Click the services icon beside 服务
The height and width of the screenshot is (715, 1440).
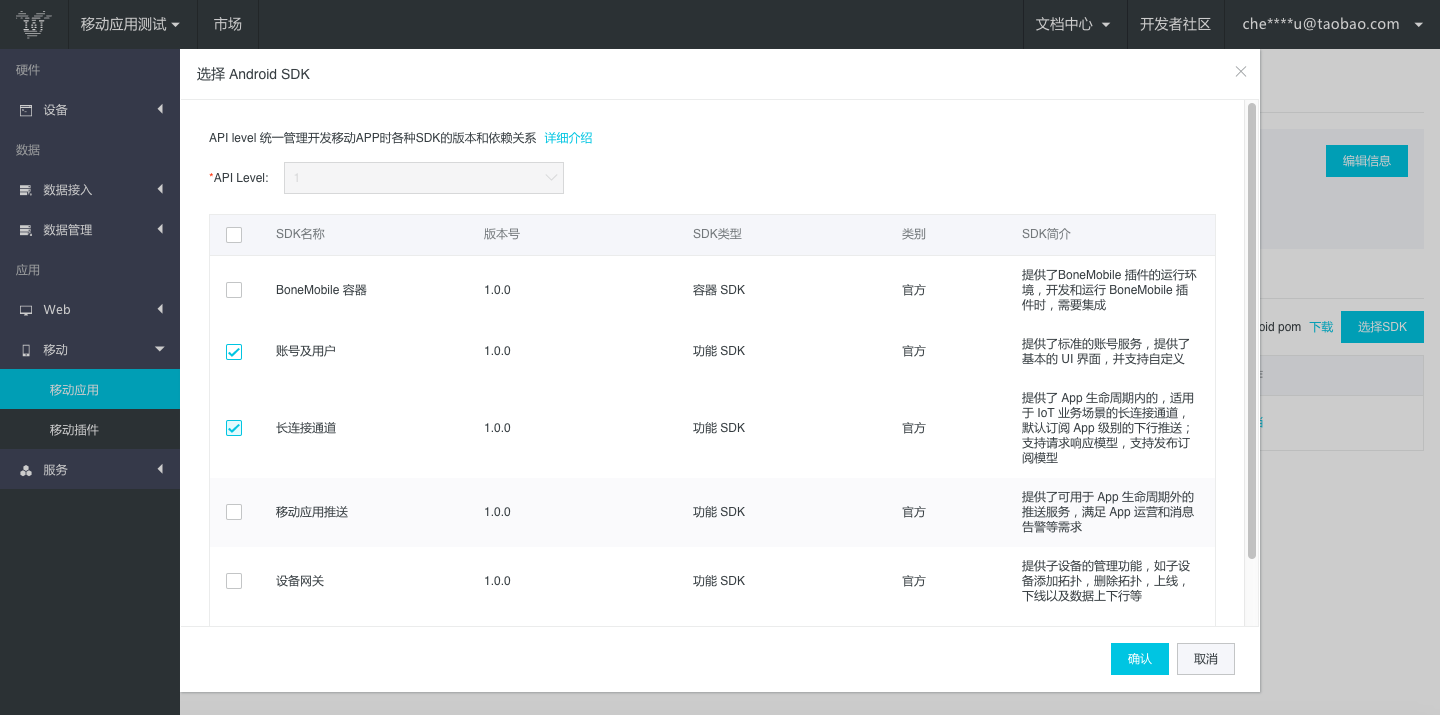pos(26,470)
